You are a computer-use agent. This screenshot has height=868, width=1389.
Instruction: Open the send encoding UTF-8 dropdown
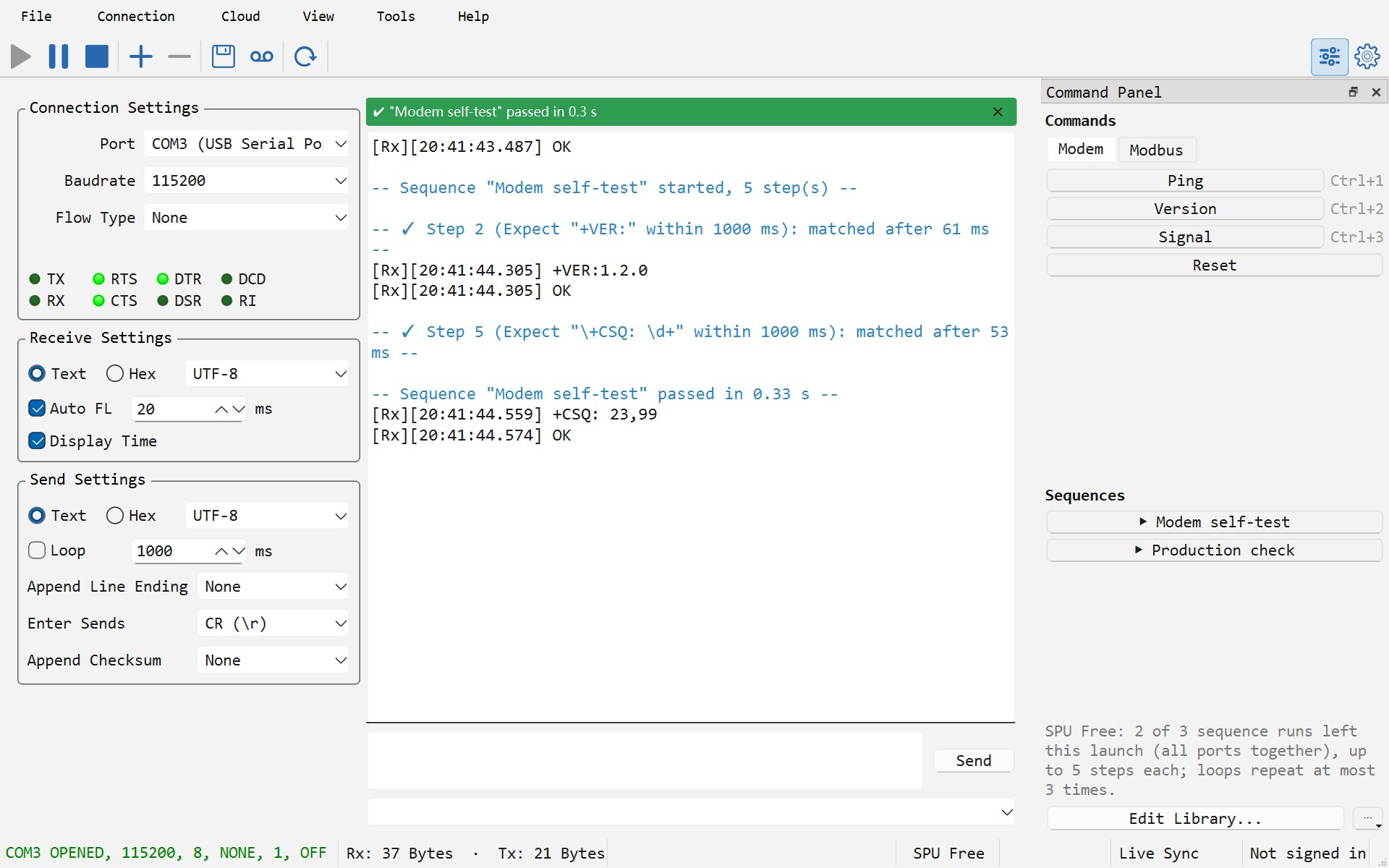[x=267, y=516]
